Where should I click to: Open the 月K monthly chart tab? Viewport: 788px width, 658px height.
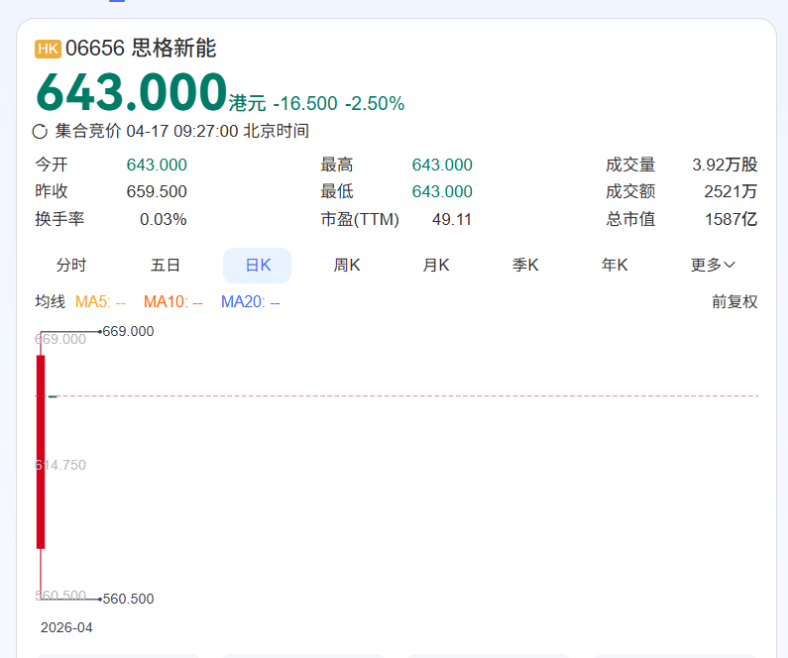coord(436,265)
